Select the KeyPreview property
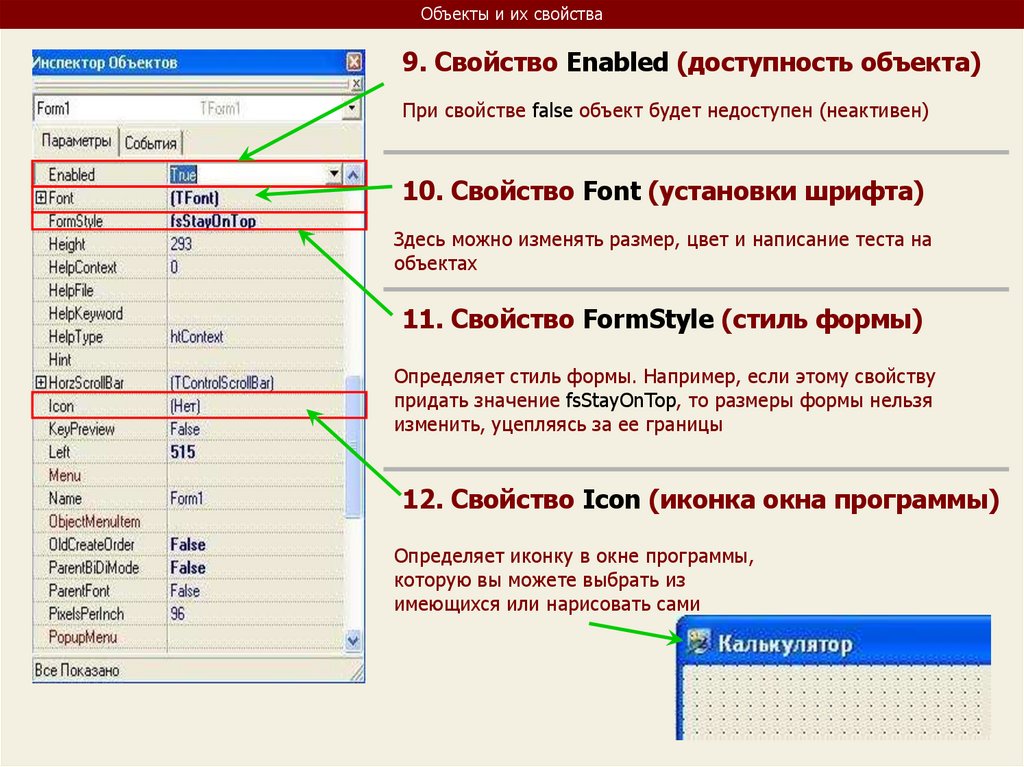This screenshot has width=1024, height=767. (x=82, y=429)
